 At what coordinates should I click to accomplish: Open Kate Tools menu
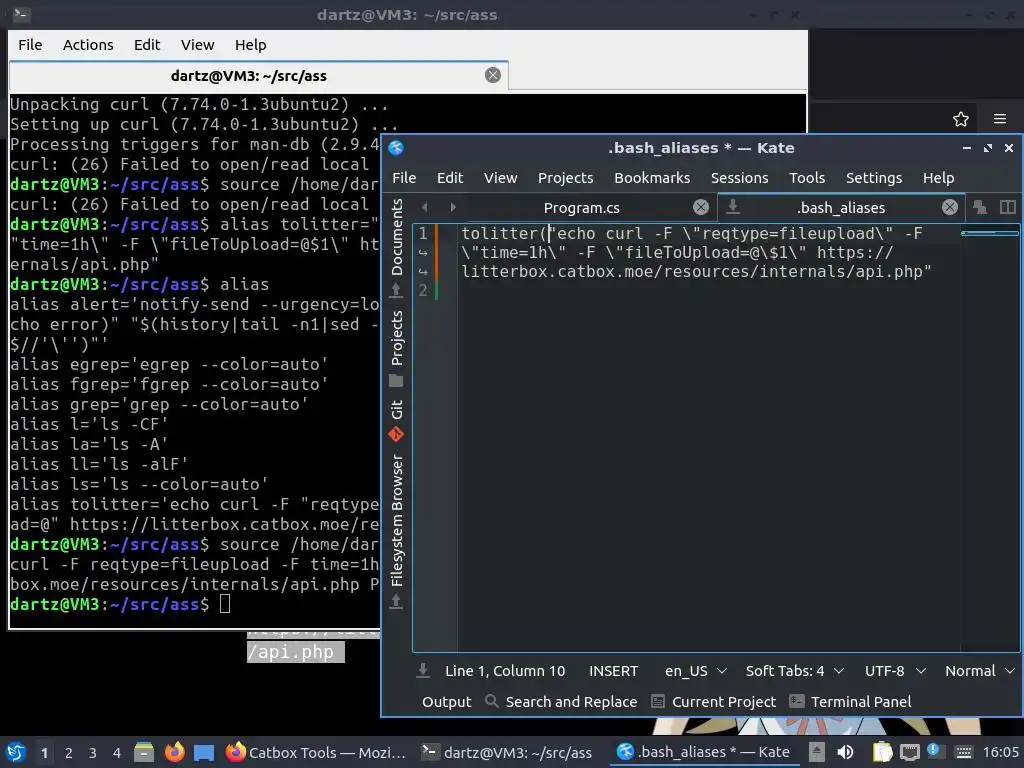coord(807,178)
